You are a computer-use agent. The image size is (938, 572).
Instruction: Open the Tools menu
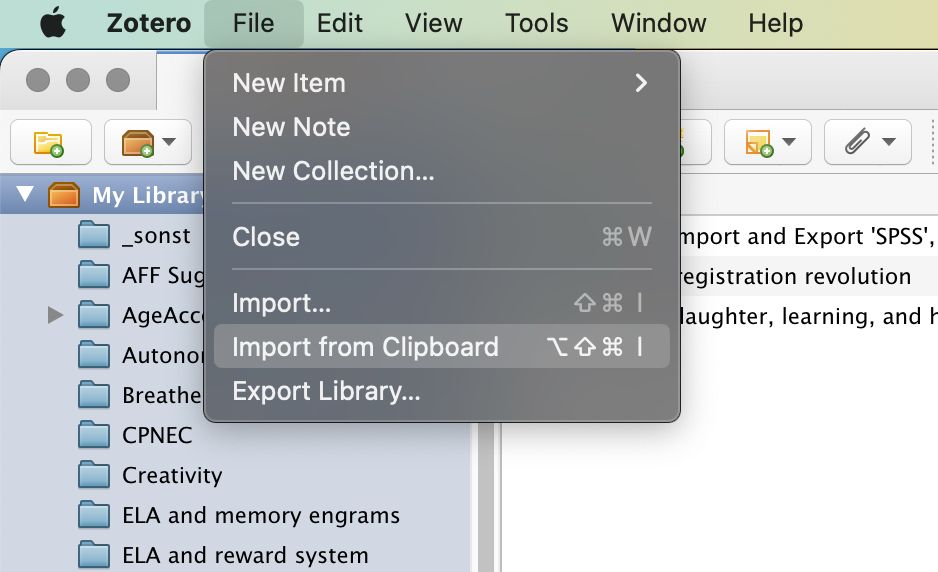coord(537,23)
